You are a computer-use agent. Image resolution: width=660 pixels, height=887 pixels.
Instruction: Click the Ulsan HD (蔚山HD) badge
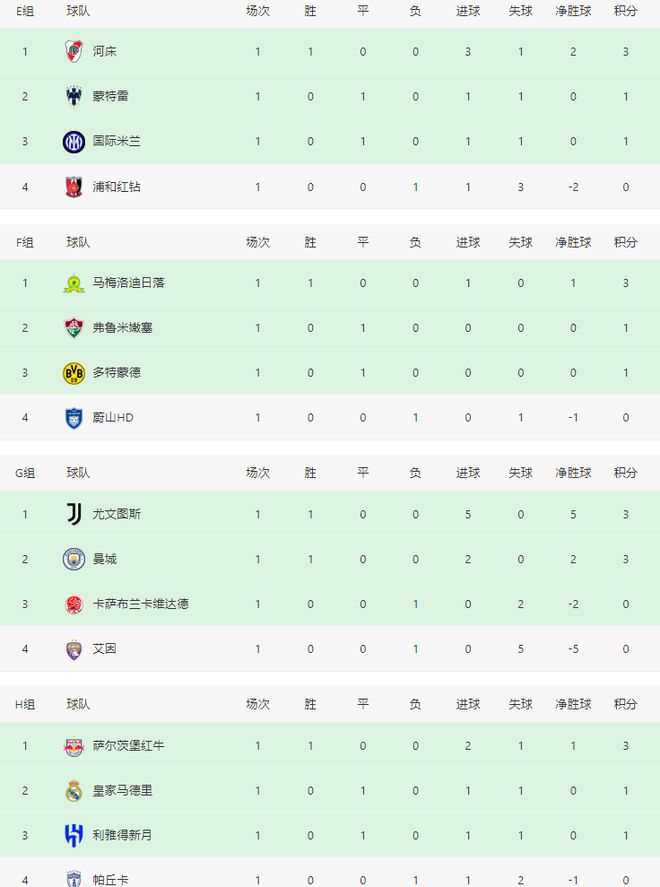[x=74, y=418]
